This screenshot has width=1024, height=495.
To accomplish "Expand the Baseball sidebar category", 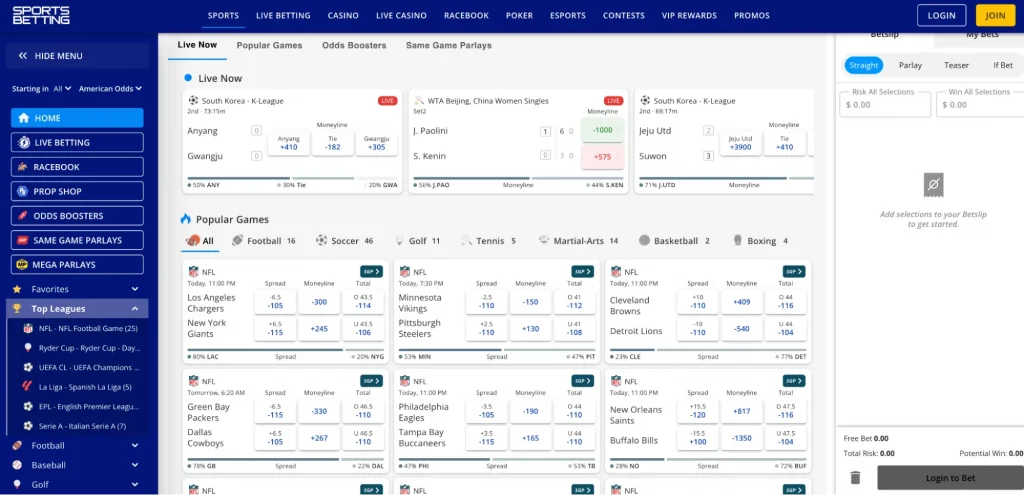I will 134,465.
